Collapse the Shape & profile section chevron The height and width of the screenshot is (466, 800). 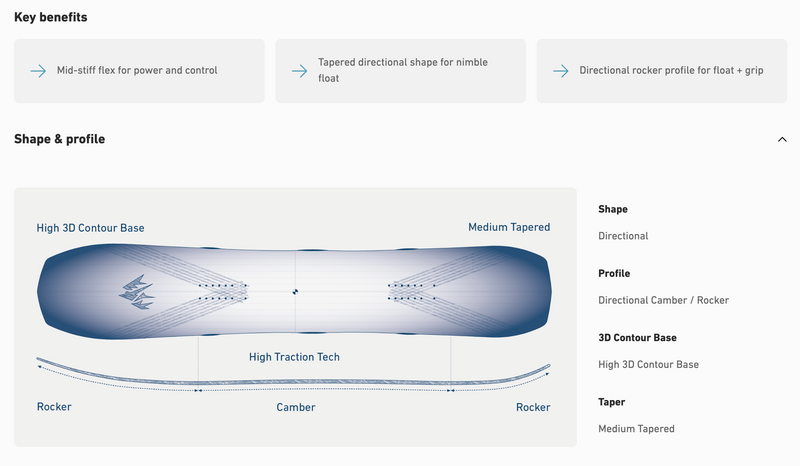(x=782, y=139)
